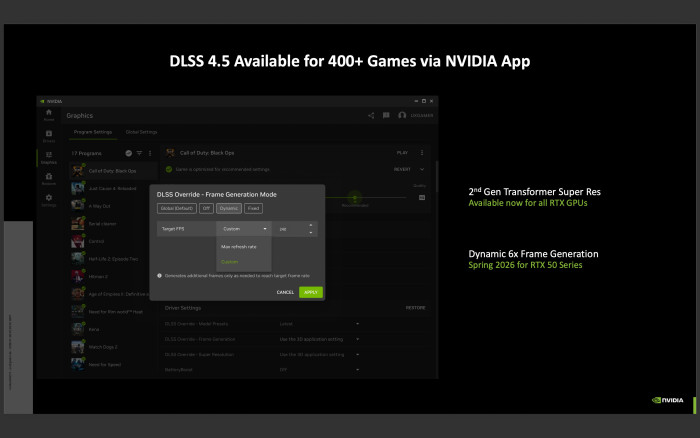700x438 pixels.
Task: Select Kena in program list
Action: coord(114,330)
